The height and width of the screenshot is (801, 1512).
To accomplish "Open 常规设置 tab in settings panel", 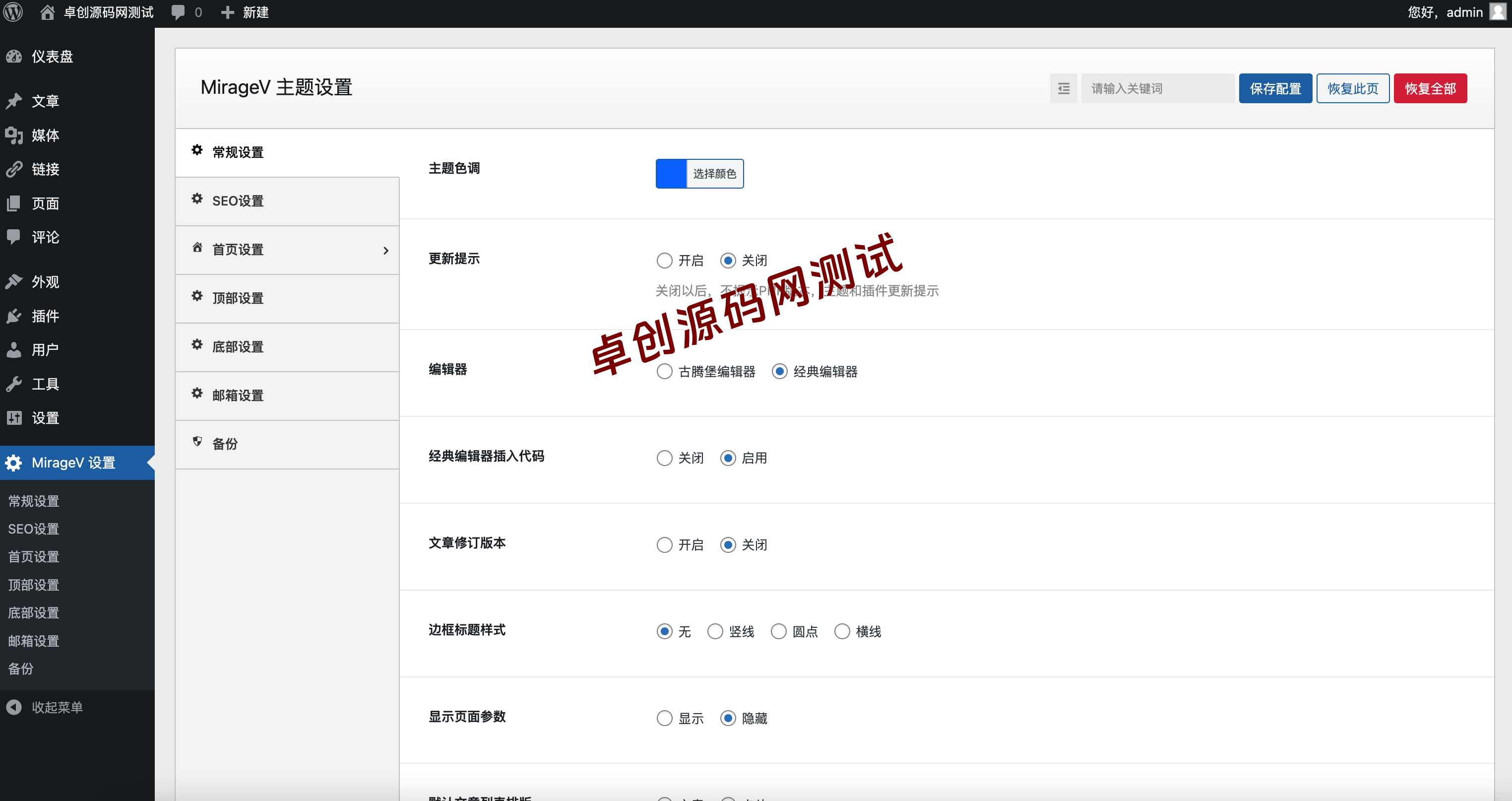I will point(287,153).
